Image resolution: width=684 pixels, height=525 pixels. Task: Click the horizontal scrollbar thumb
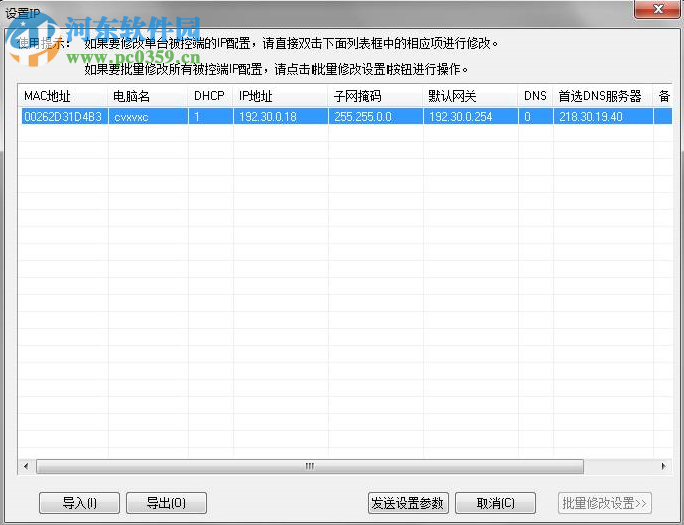(310, 466)
